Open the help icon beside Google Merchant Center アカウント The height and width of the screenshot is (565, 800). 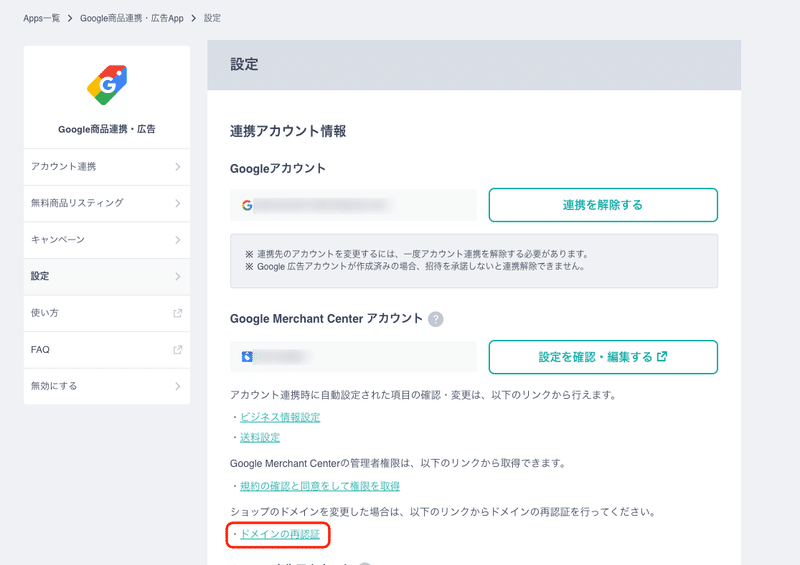(435, 319)
